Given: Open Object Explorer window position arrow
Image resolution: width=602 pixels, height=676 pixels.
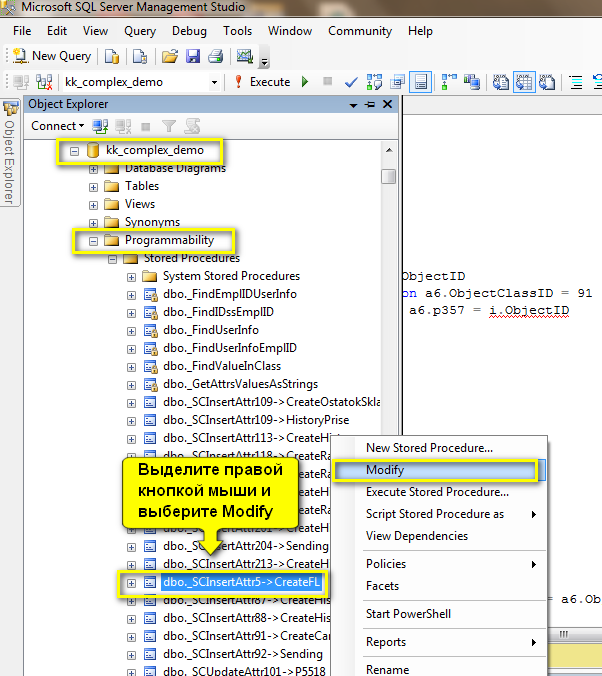Looking at the screenshot, I should coord(353,105).
